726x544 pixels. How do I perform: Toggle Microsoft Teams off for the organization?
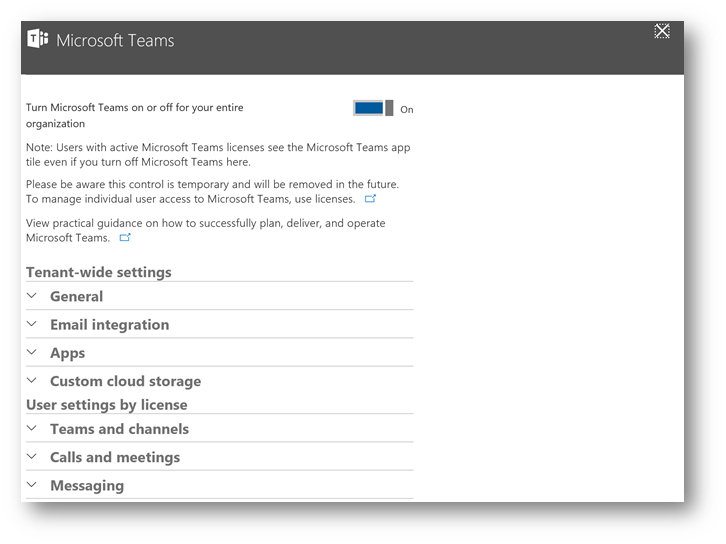(x=373, y=108)
